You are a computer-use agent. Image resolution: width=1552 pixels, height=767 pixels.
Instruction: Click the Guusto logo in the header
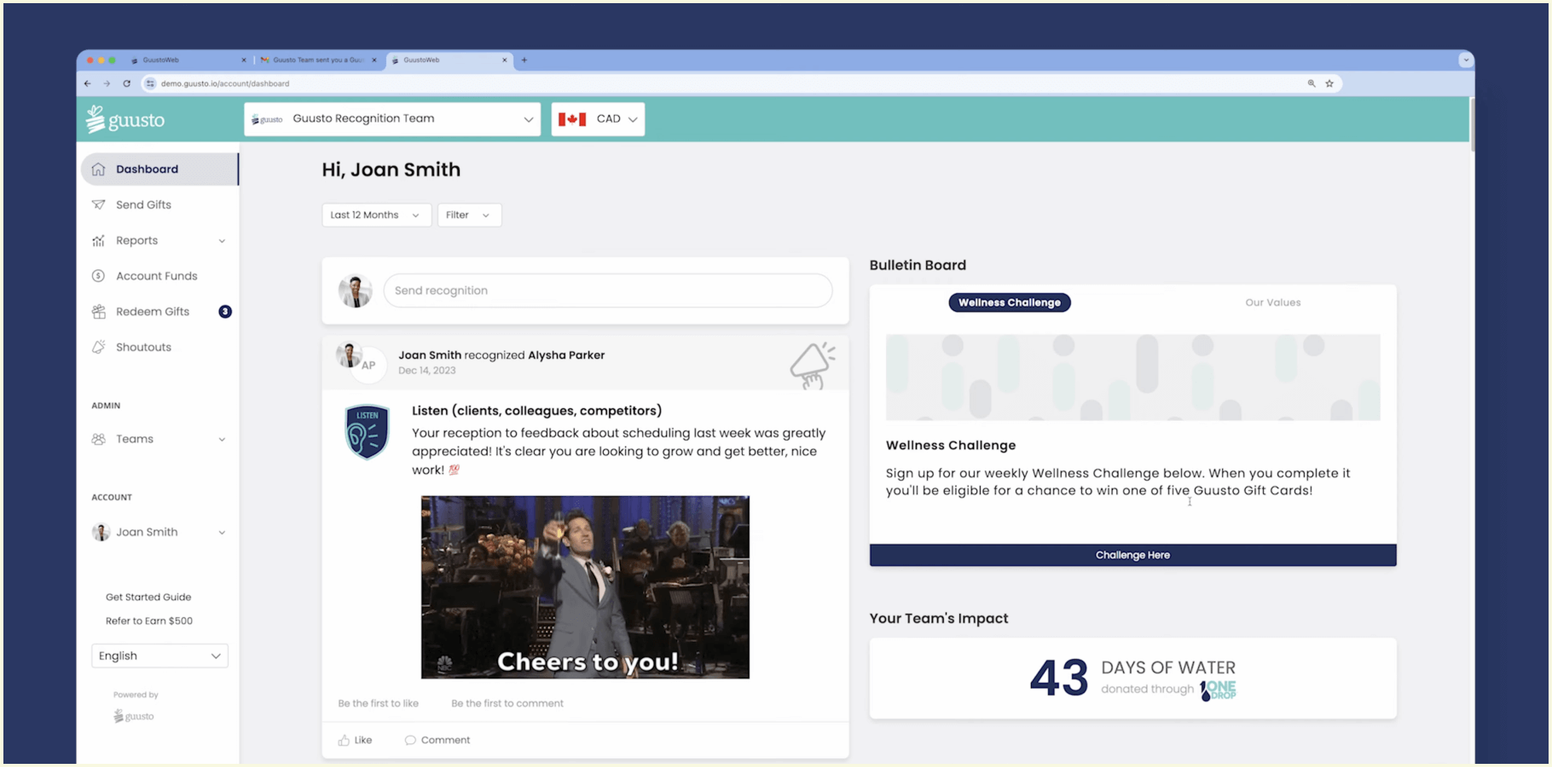pos(125,119)
